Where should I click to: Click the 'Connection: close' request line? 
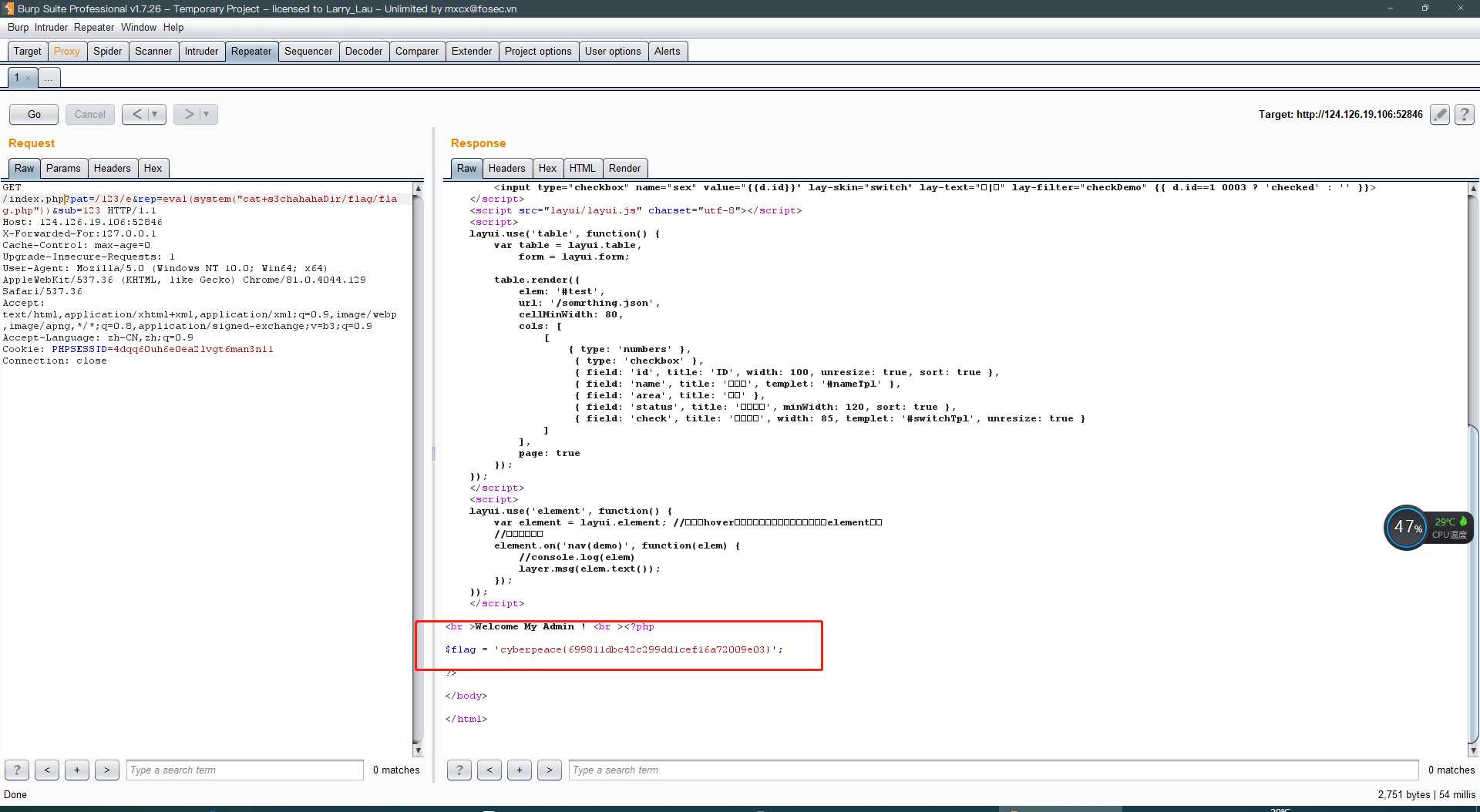tap(55, 361)
